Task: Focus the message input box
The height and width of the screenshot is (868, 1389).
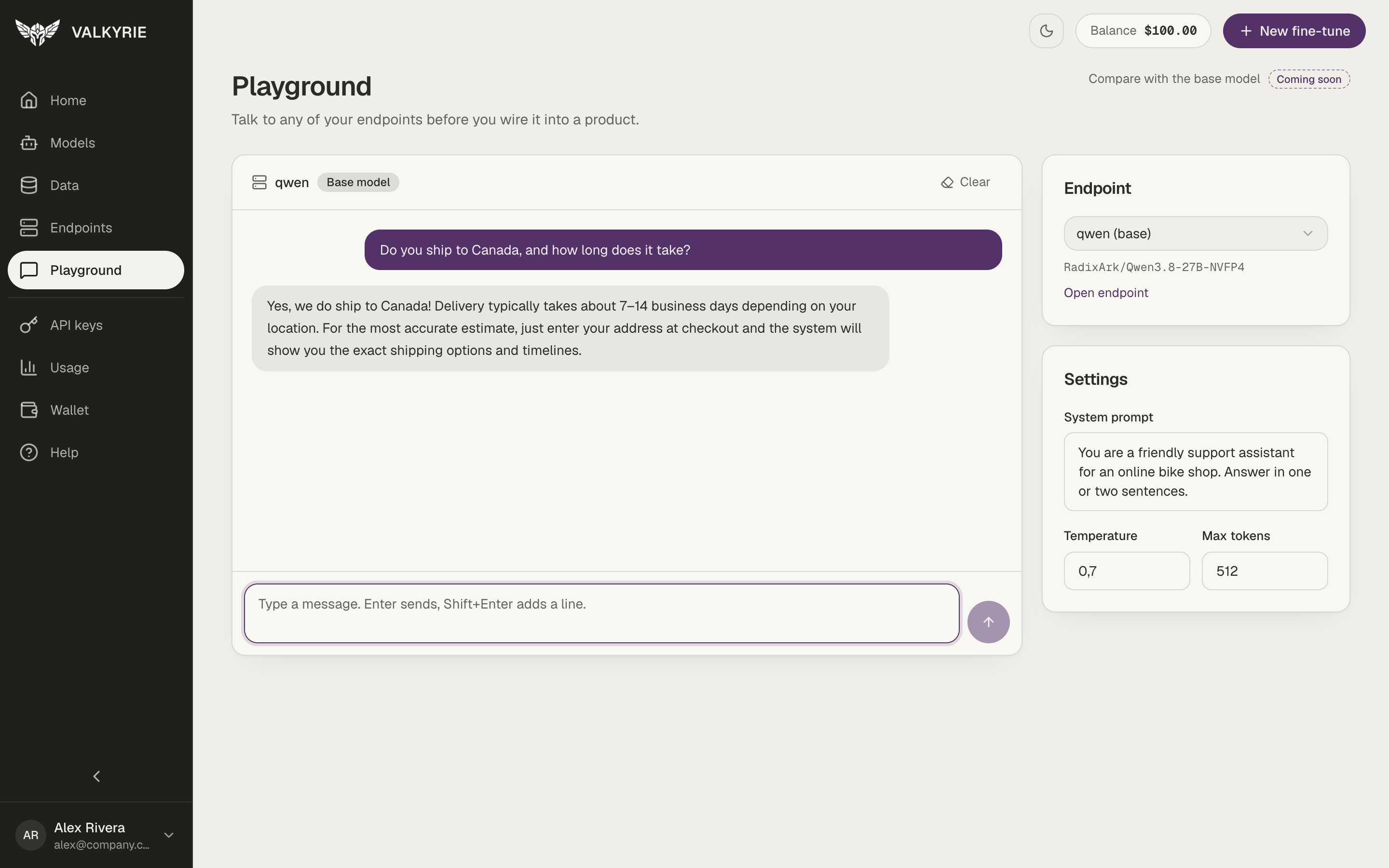Action: tap(601, 613)
